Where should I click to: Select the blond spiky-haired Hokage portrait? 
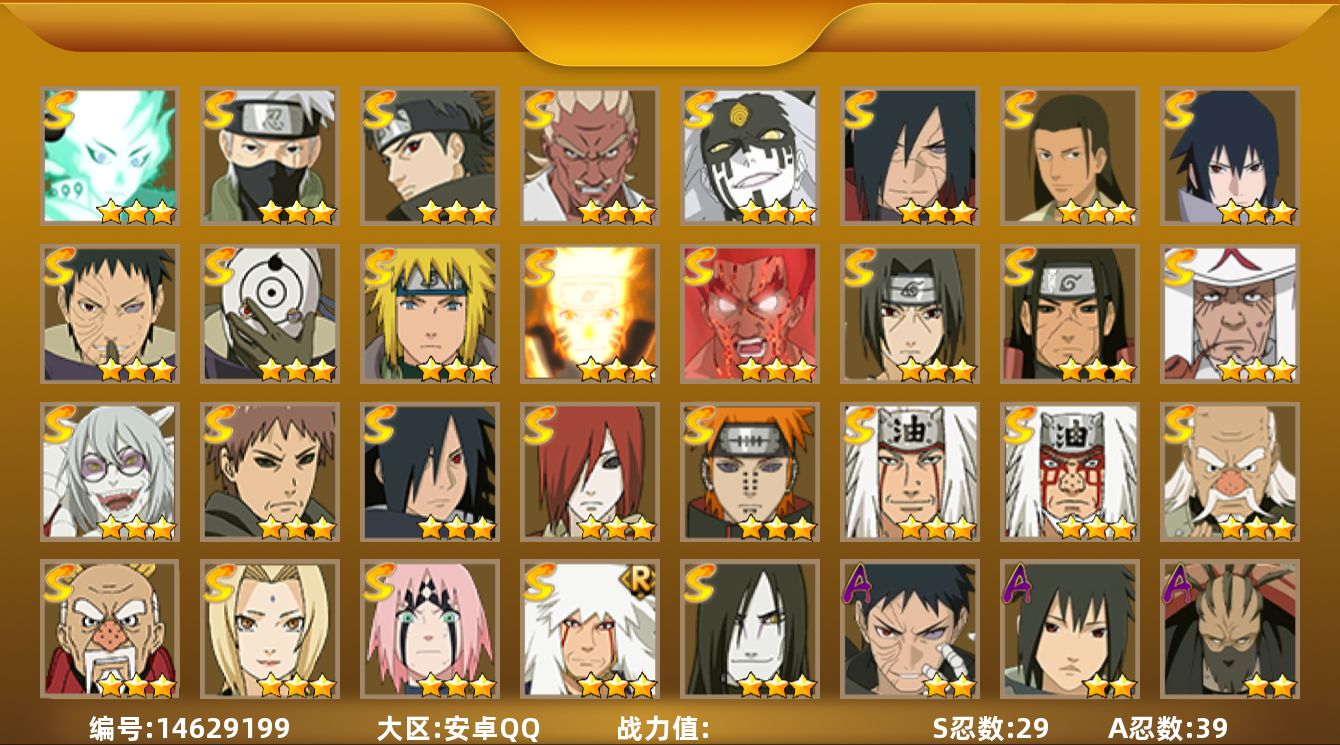[429, 313]
